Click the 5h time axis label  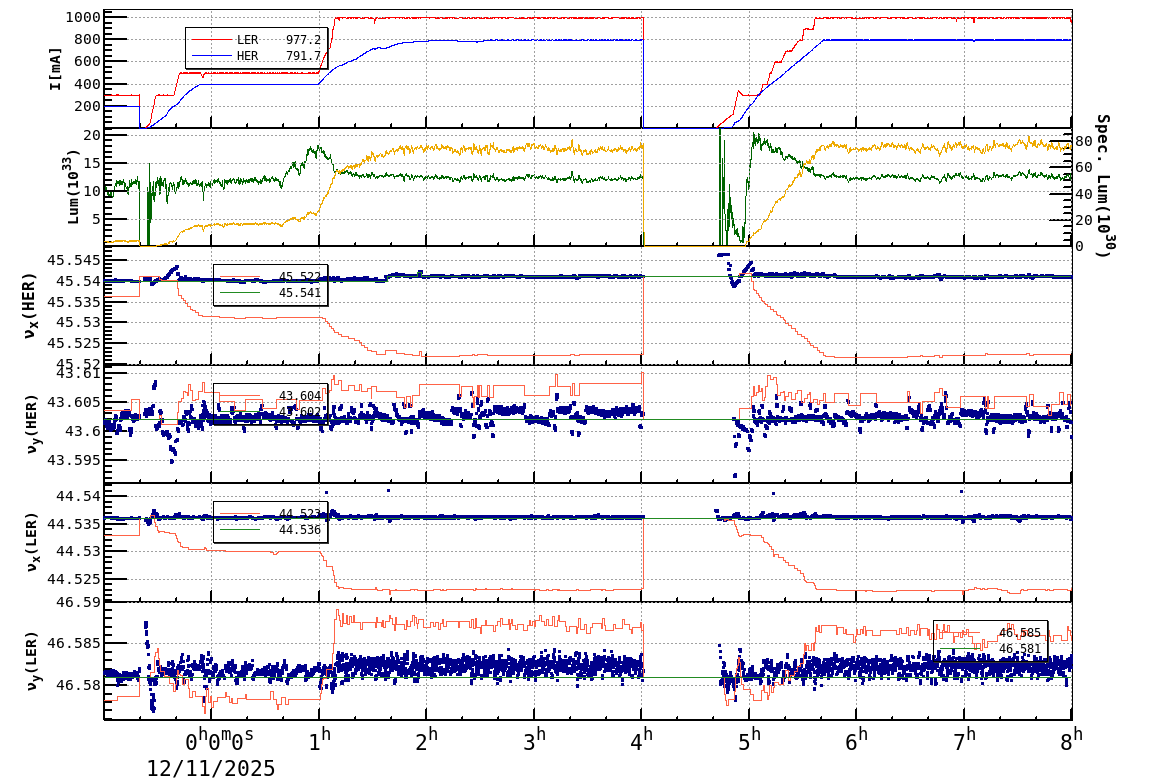click(749, 739)
